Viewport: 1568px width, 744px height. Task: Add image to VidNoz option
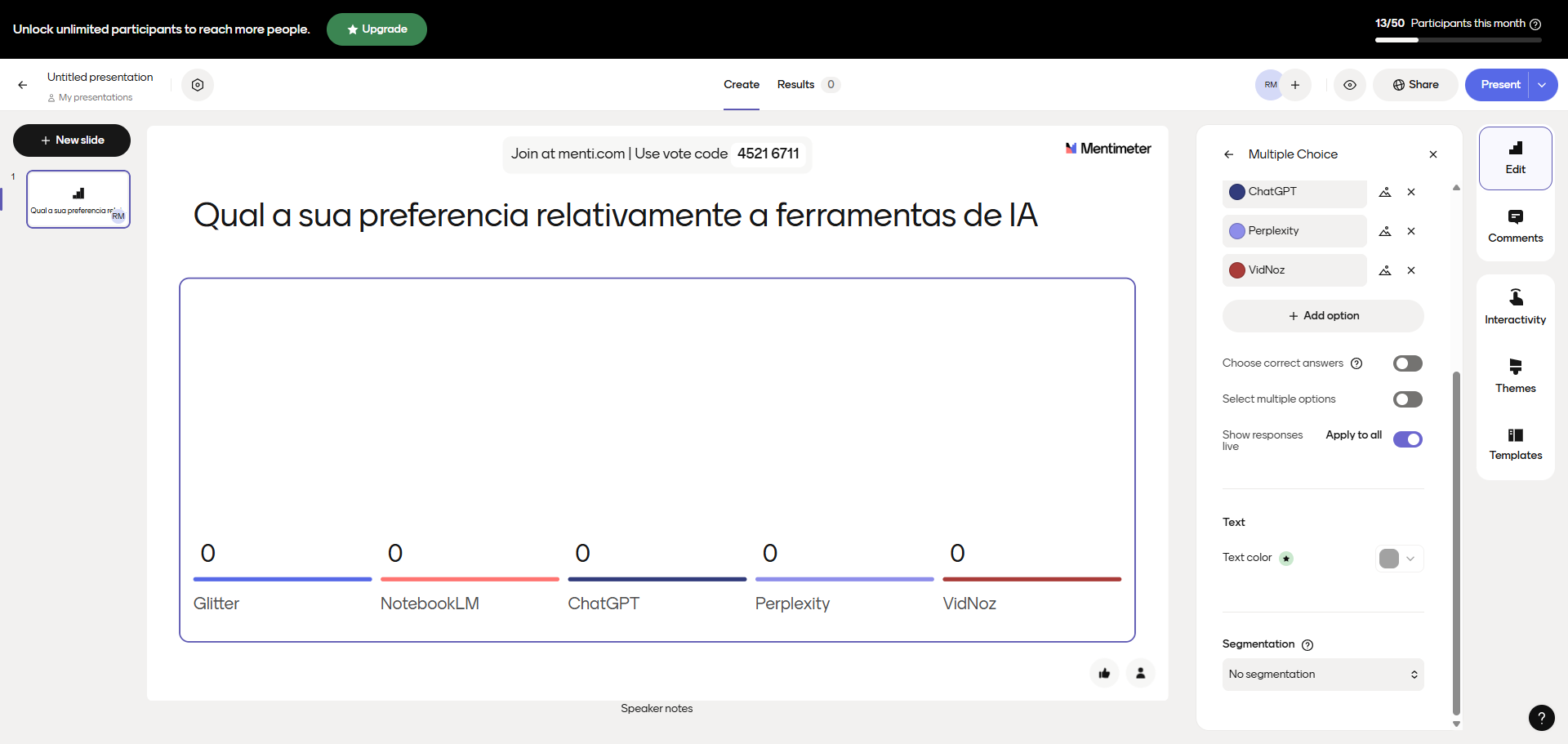point(1385,270)
